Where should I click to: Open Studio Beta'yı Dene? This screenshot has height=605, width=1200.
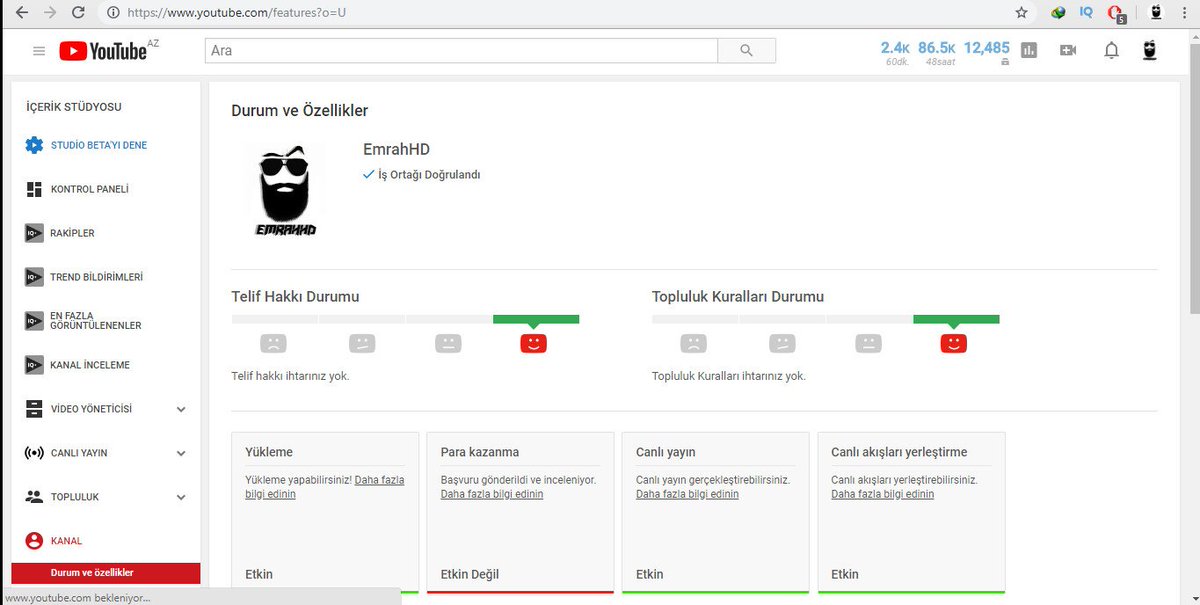[x=99, y=145]
